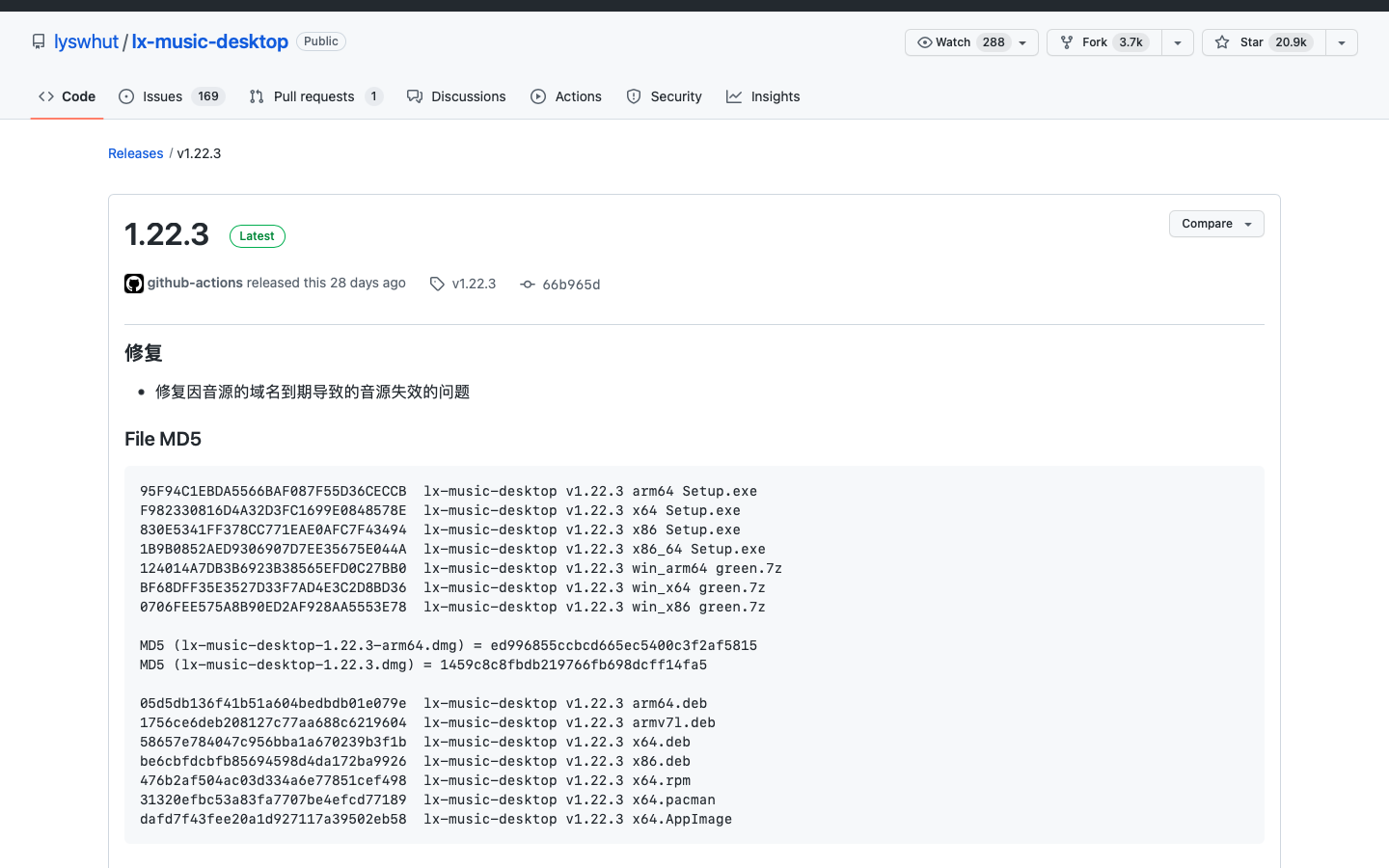This screenshot has height=868, width=1389.
Task: Click the 修复因音源的域名到期 bullet text
Action: click(x=313, y=392)
